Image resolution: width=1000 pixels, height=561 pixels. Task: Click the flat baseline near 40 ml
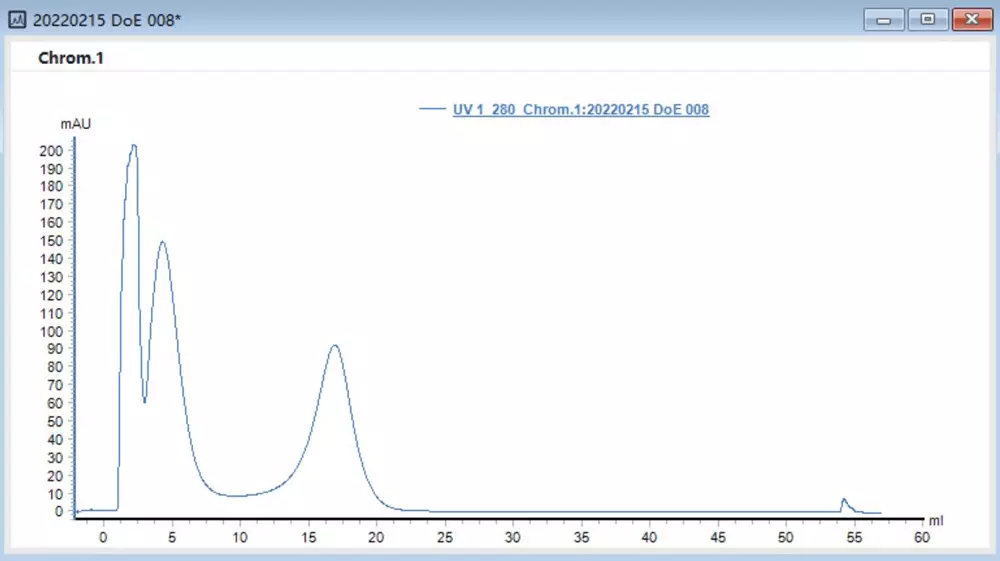click(649, 512)
